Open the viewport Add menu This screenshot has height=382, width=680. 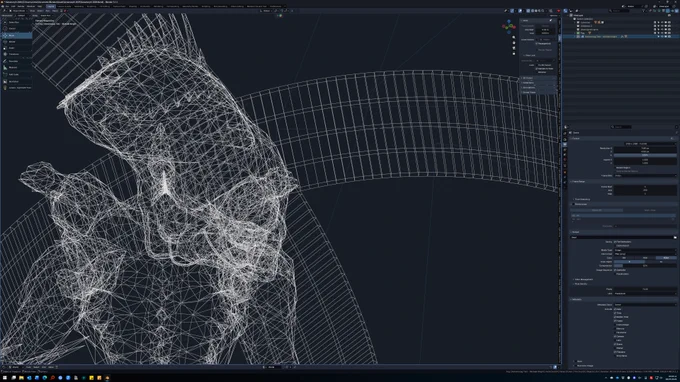[x=48, y=11]
